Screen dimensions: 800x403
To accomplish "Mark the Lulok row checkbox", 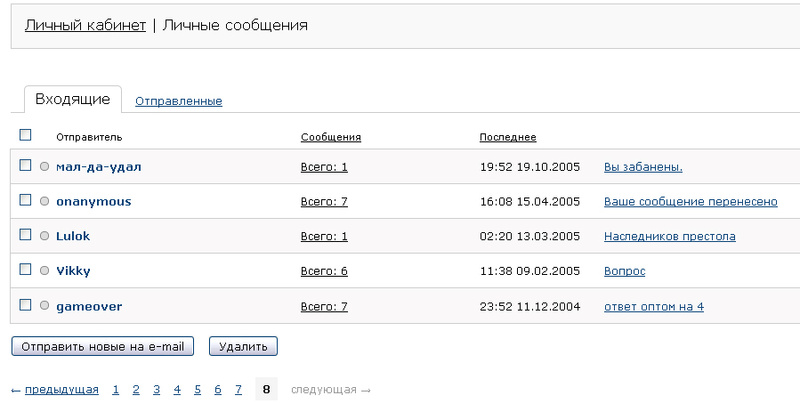I will pos(26,236).
